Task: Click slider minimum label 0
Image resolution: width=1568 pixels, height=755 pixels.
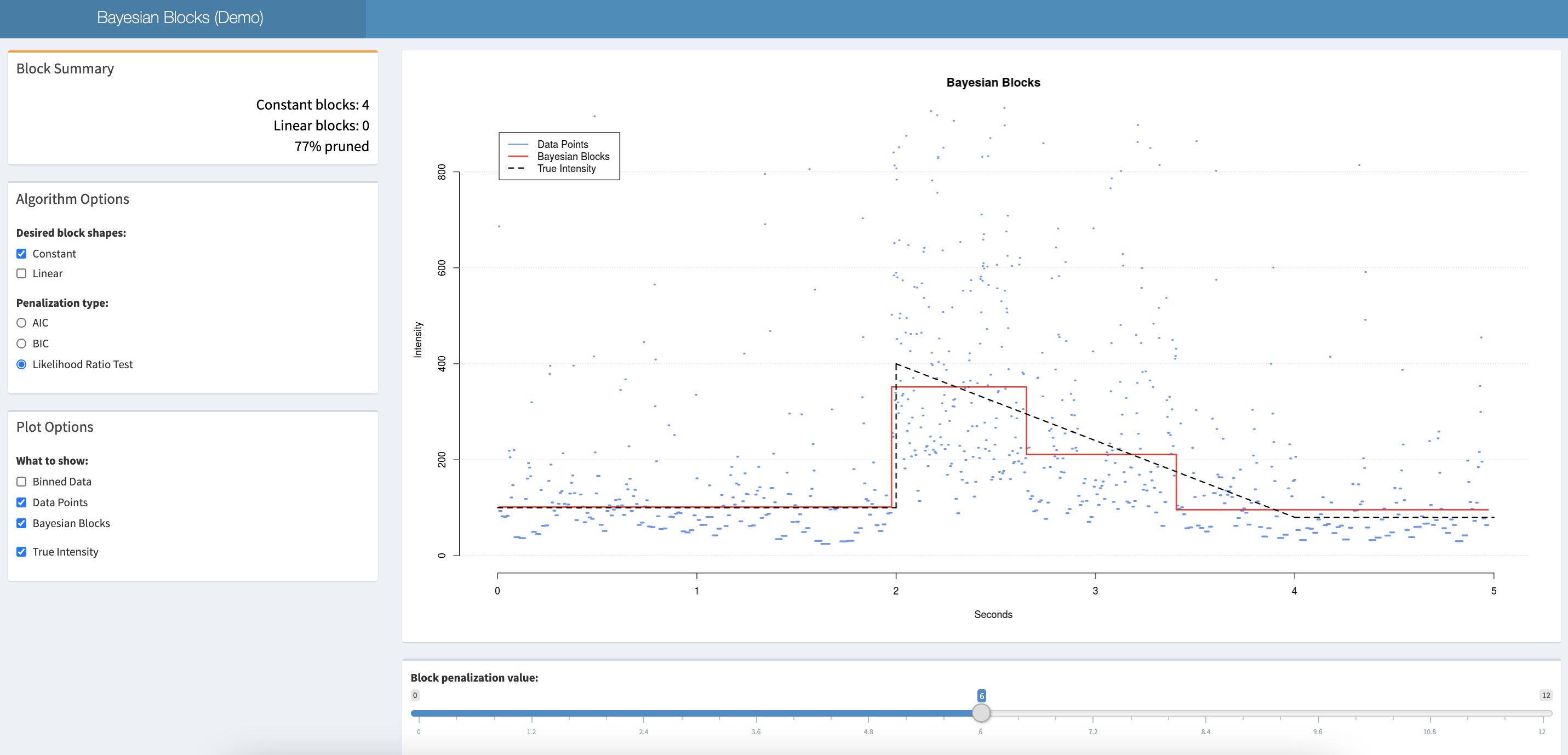Action: tap(415, 695)
